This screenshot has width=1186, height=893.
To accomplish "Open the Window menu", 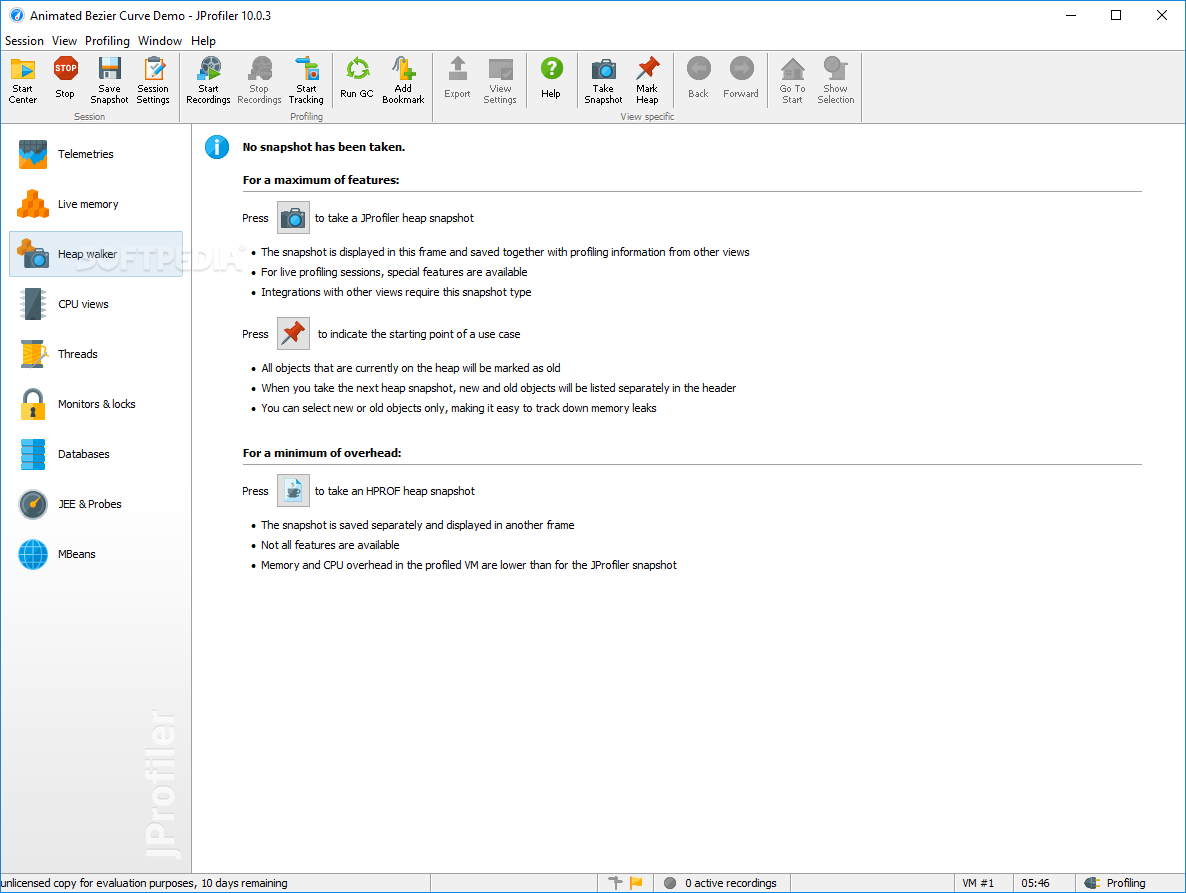I will coord(160,41).
